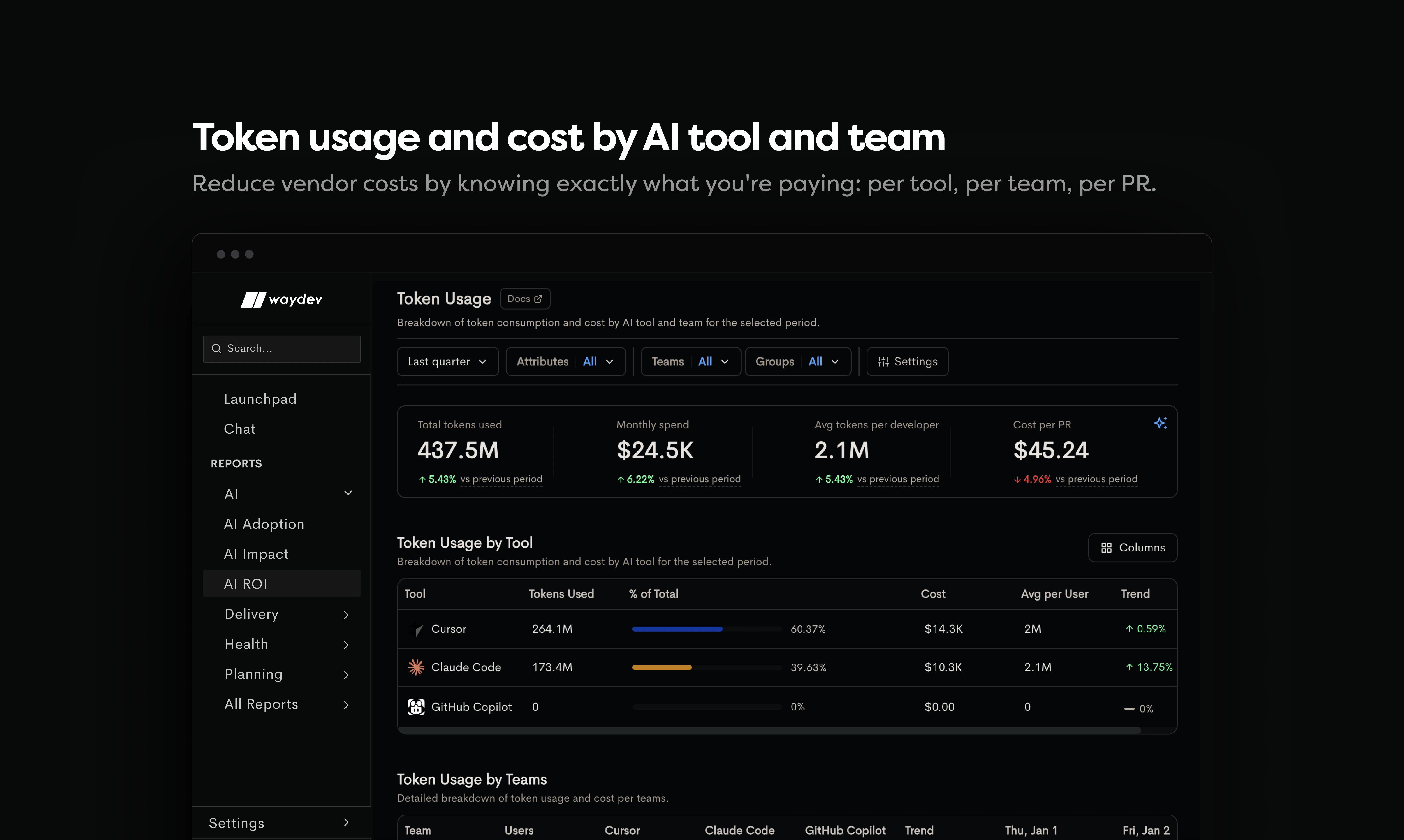The height and width of the screenshot is (840, 1404).
Task: Click the Docs button
Action: pyautogui.click(x=525, y=299)
